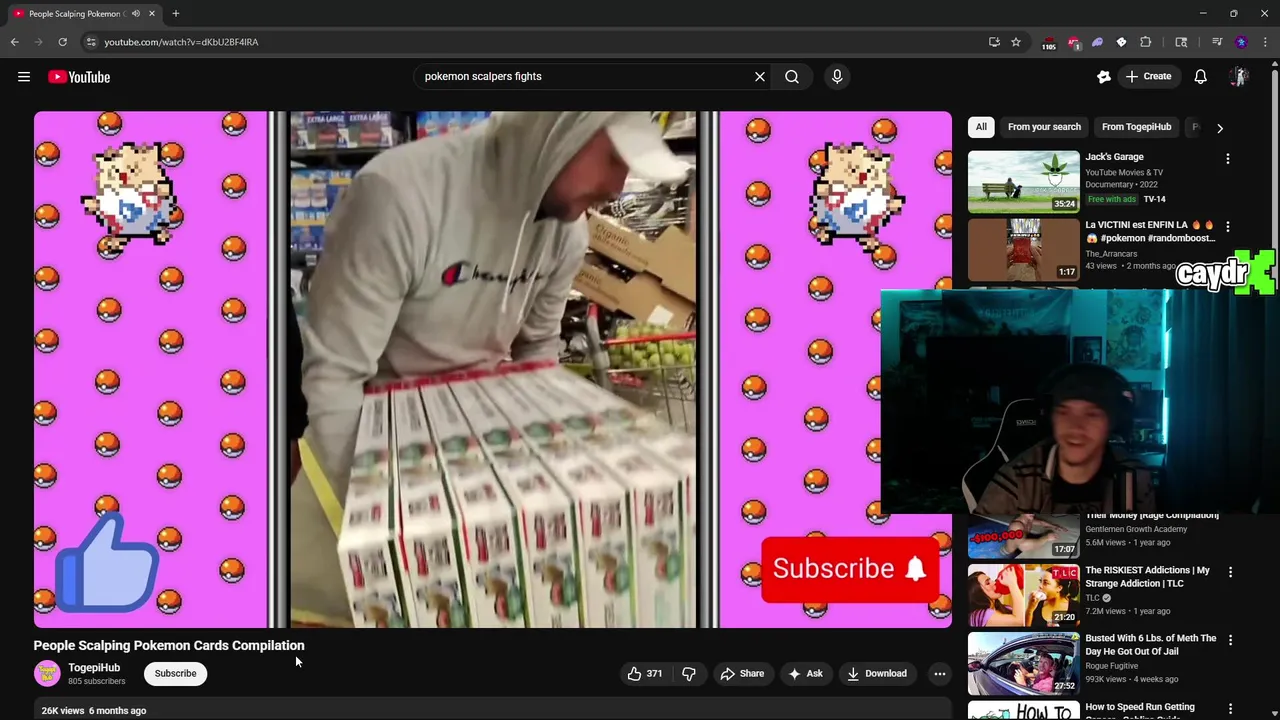Clear the search box text
The height and width of the screenshot is (720, 1280).
[x=760, y=76]
